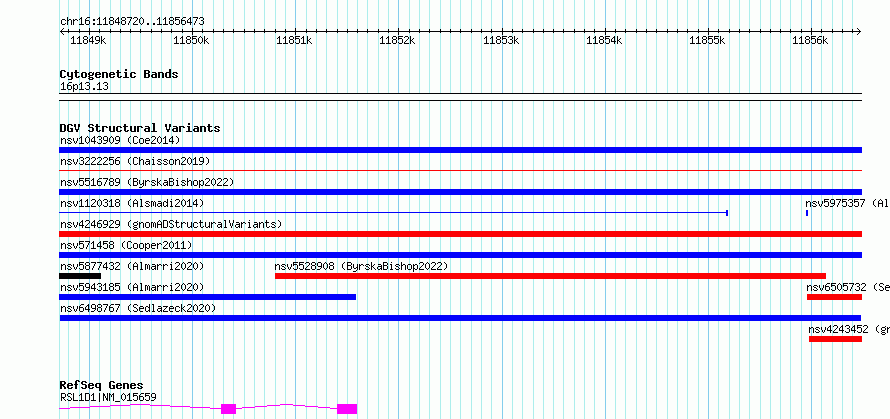Click the nsv4243452 red variant bar
The image size is (890, 419).
tap(836, 339)
